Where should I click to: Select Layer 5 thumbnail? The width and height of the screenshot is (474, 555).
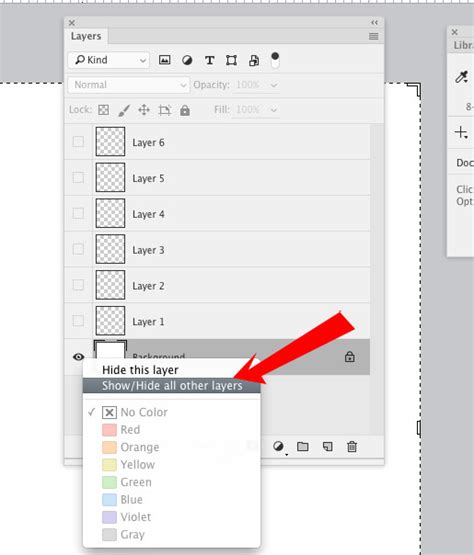click(110, 177)
